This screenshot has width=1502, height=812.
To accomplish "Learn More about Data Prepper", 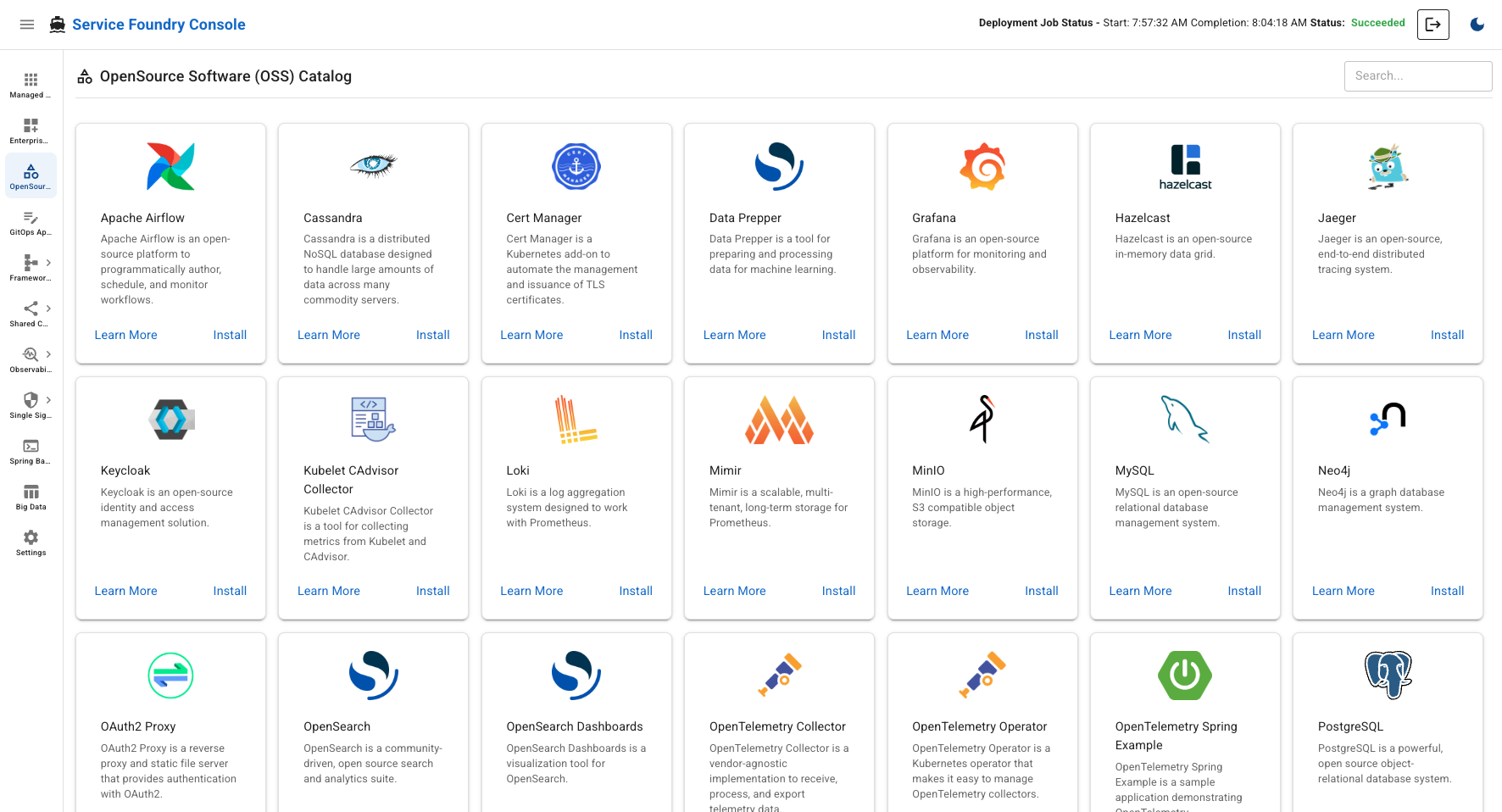I will point(735,335).
